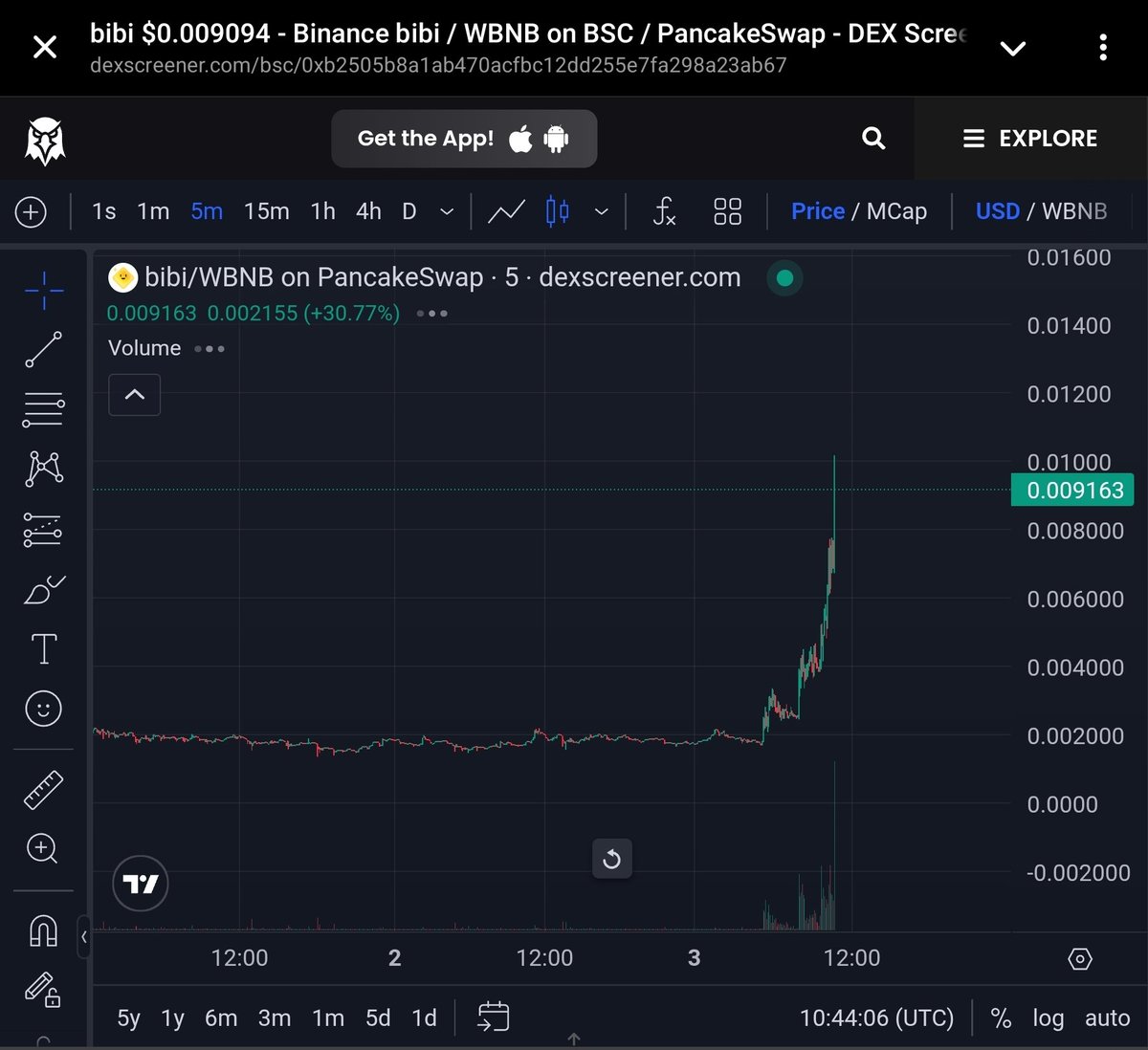The width and height of the screenshot is (1148, 1050).
Task: Open the Volume indicator more options dots
Action: click(x=210, y=349)
